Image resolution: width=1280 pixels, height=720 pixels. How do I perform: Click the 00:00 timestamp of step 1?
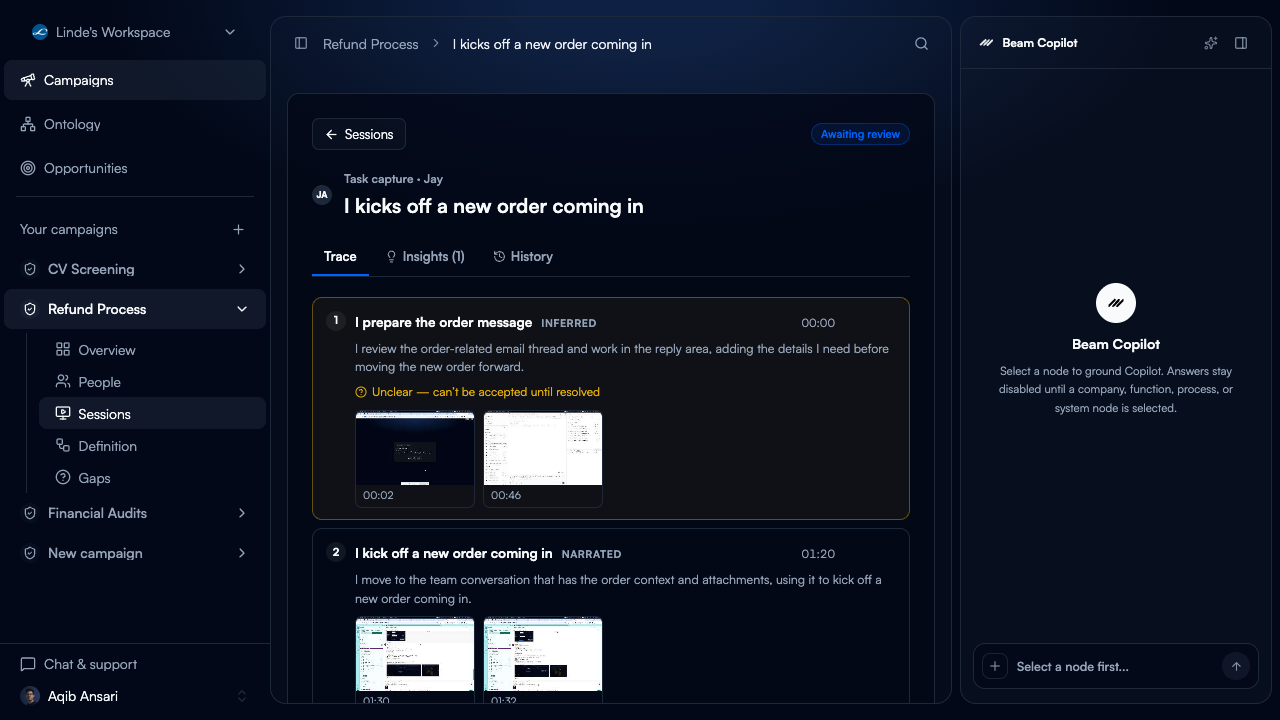tap(818, 323)
